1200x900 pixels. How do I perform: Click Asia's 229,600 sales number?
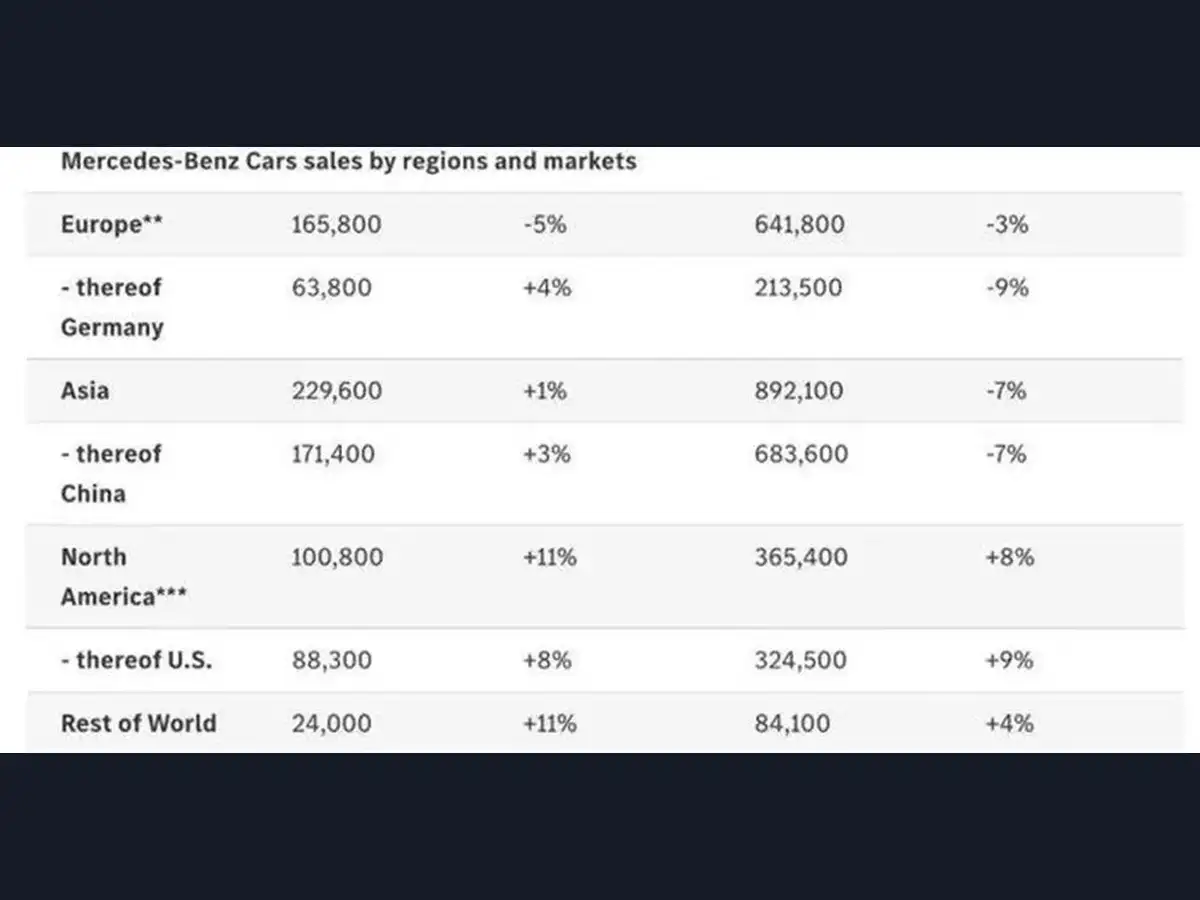pyautogui.click(x=336, y=390)
